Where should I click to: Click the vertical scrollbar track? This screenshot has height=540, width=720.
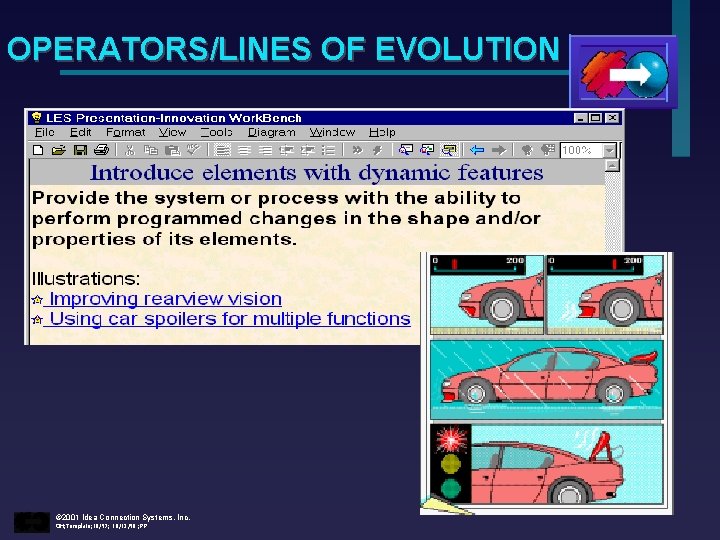click(612, 211)
